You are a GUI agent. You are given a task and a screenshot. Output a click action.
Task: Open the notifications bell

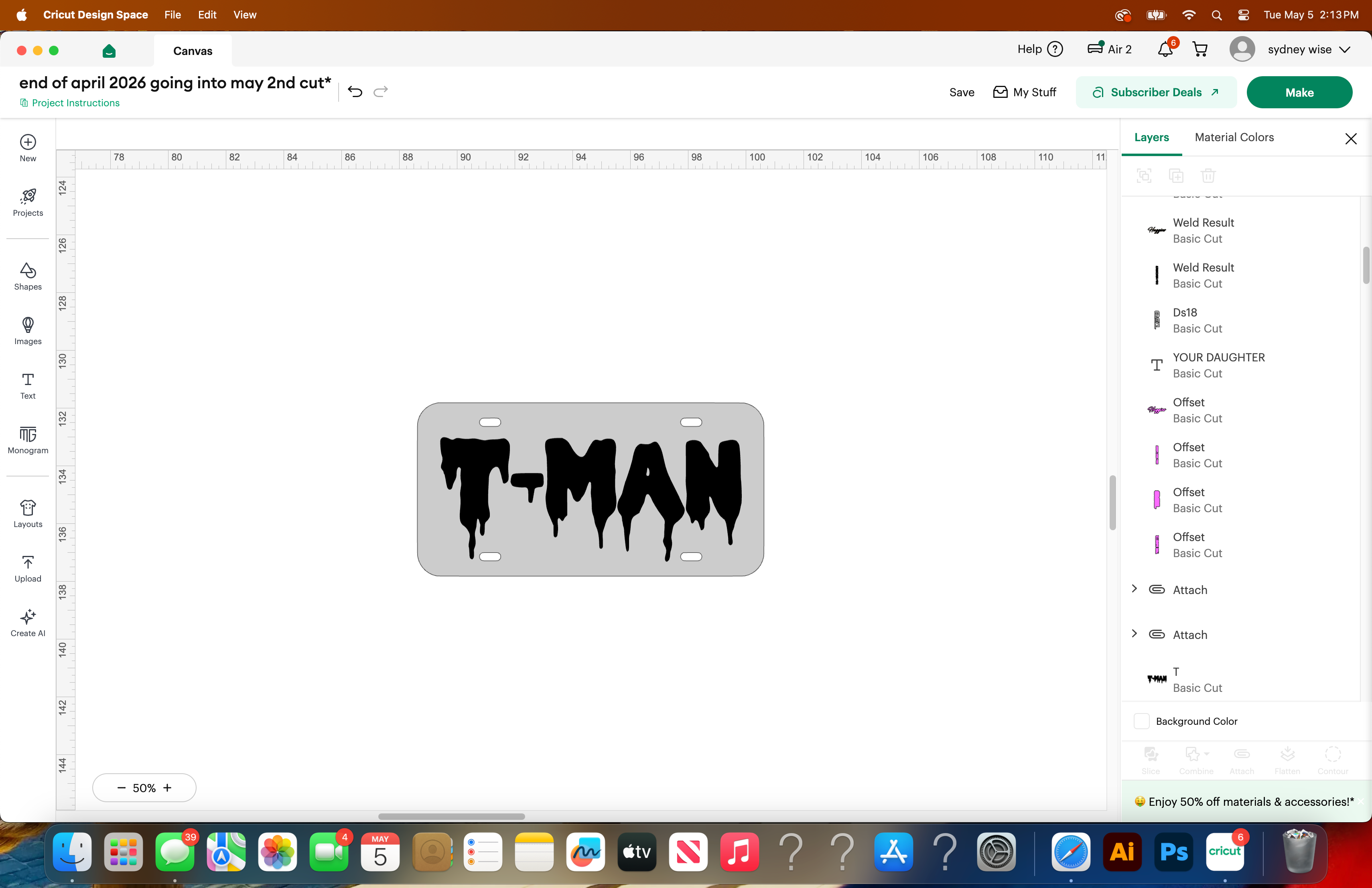click(1165, 50)
